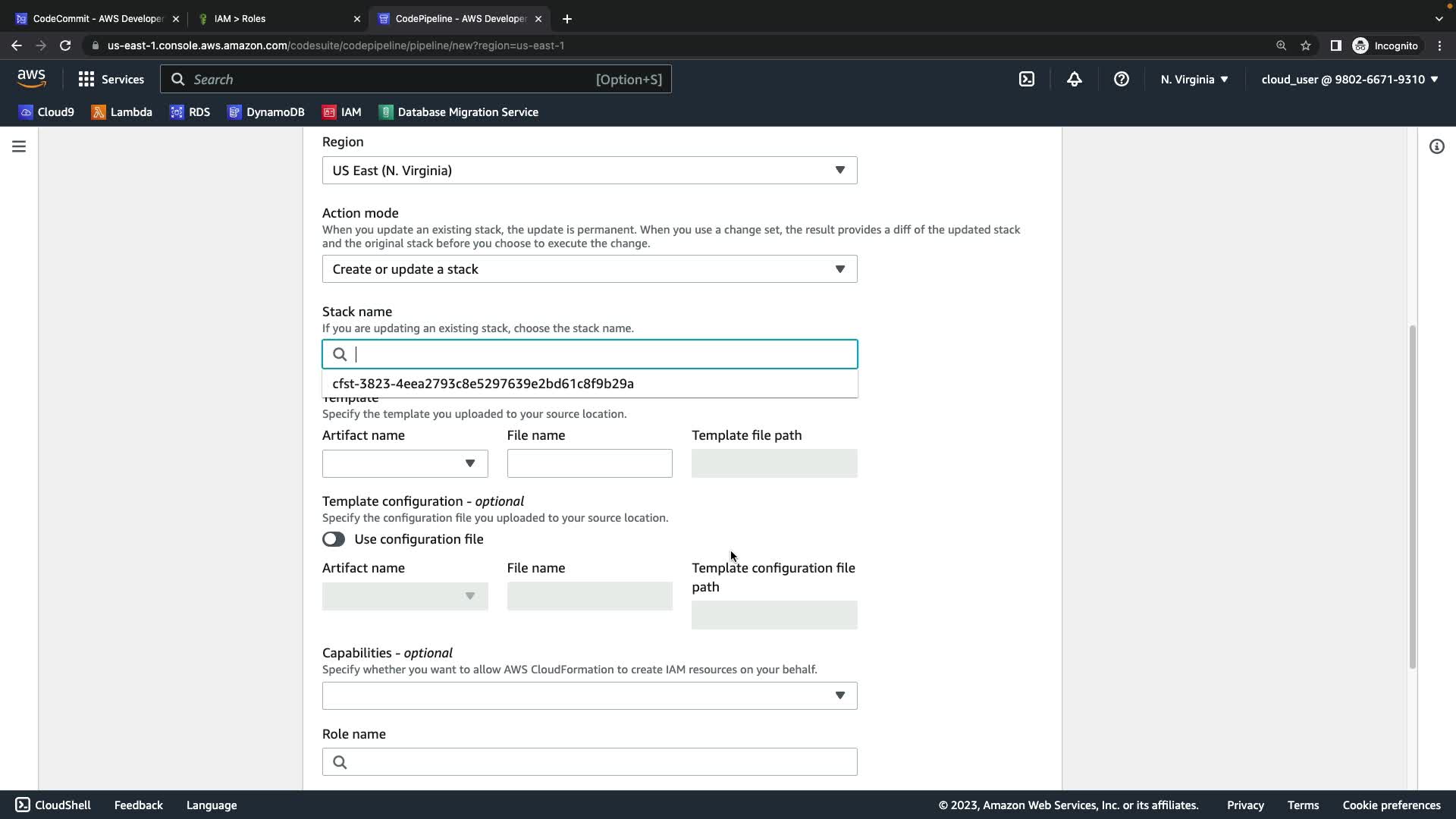Screen dimensions: 1456x819
Task: Open the Lambda shortcut in favorites bar
Action: [x=121, y=112]
